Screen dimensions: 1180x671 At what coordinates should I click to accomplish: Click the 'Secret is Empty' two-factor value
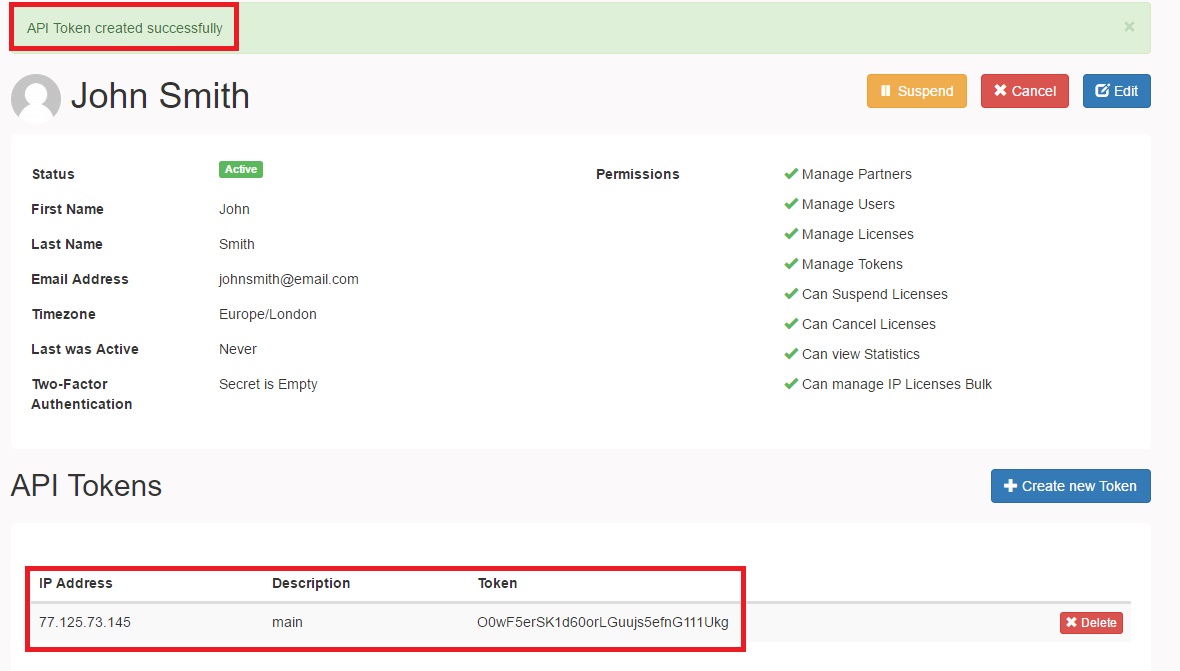point(268,384)
